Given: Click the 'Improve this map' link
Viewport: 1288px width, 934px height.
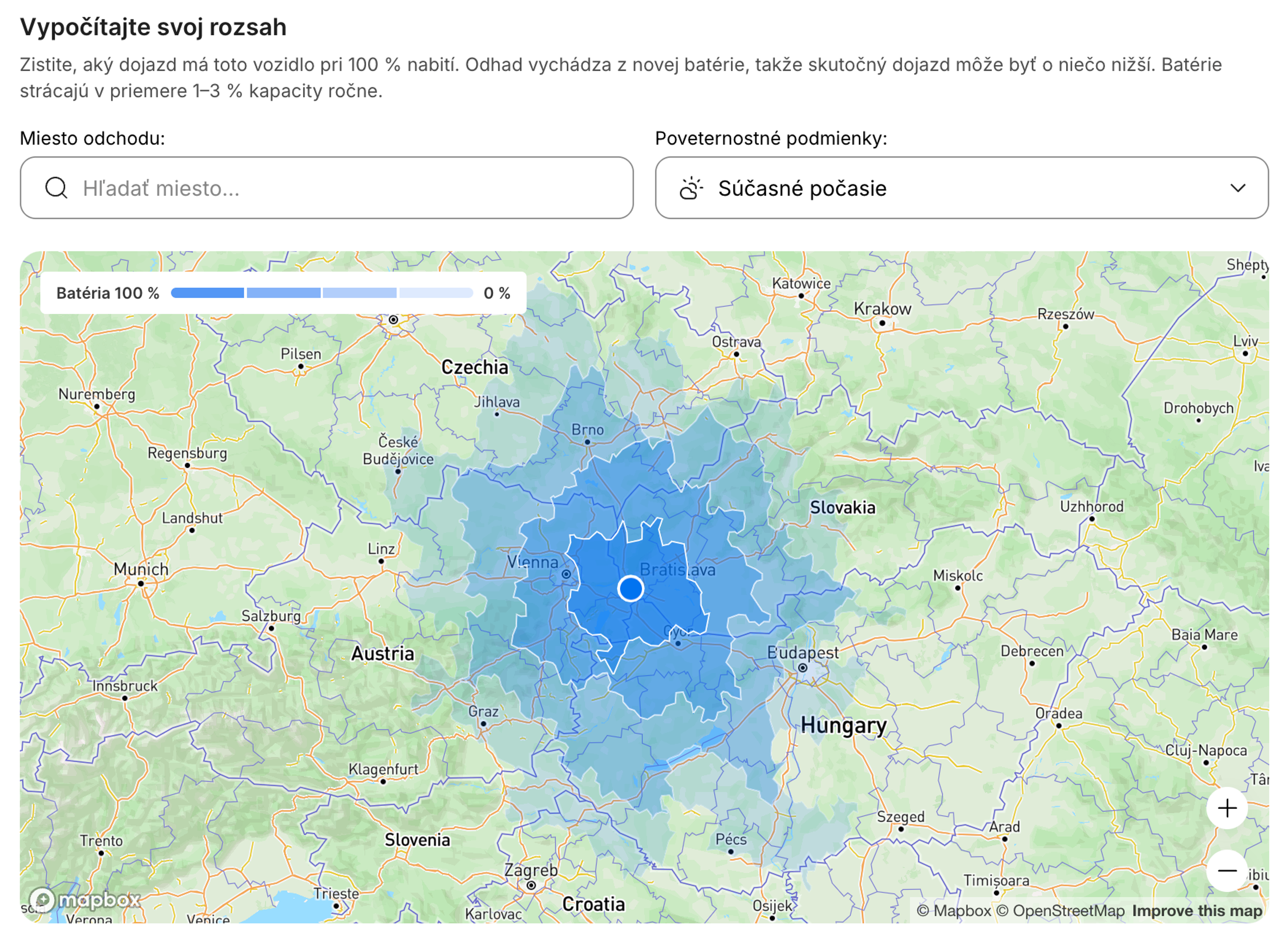Looking at the screenshot, I should pyautogui.click(x=1196, y=911).
